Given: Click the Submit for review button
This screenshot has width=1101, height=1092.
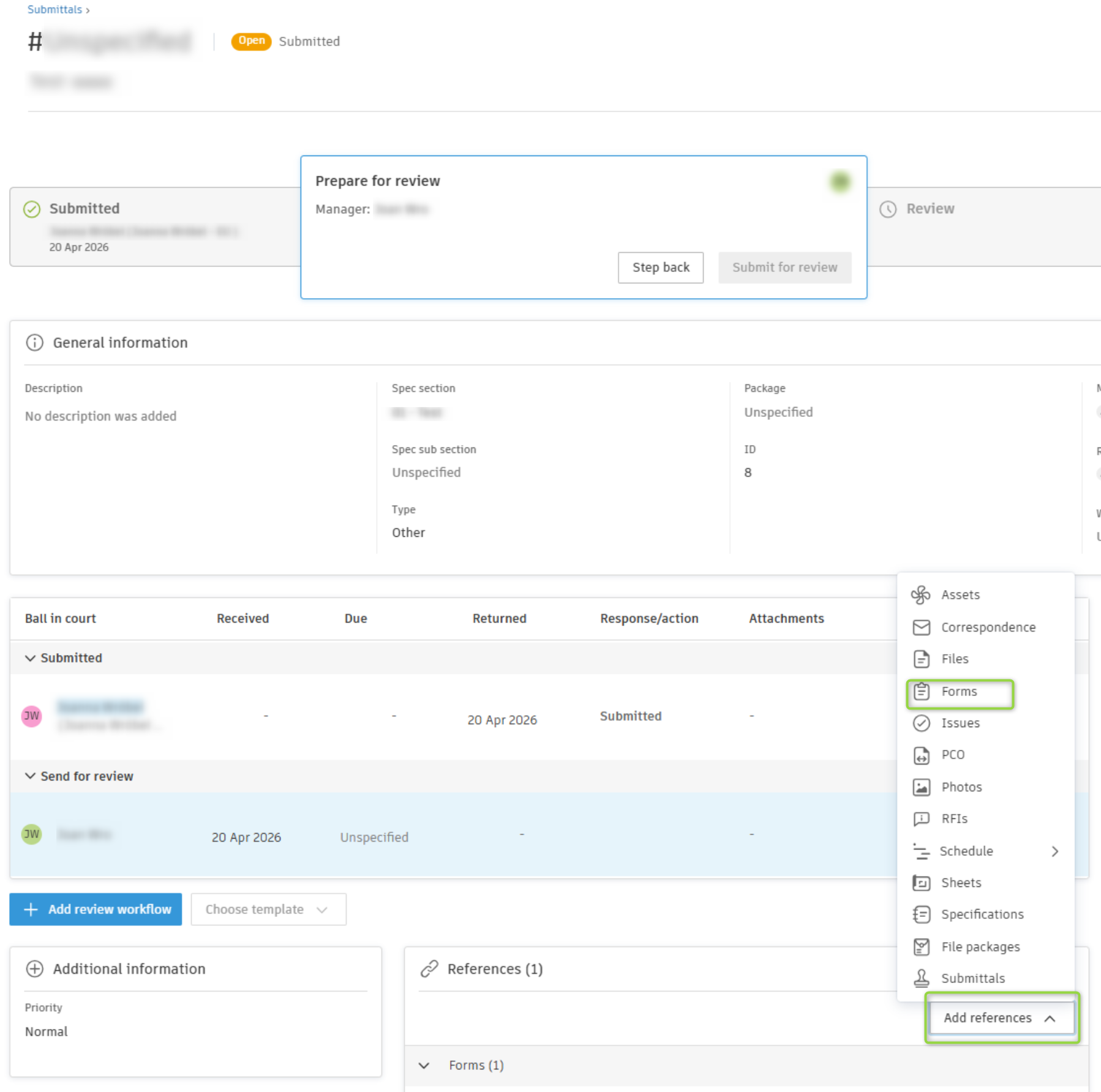Looking at the screenshot, I should coord(784,267).
